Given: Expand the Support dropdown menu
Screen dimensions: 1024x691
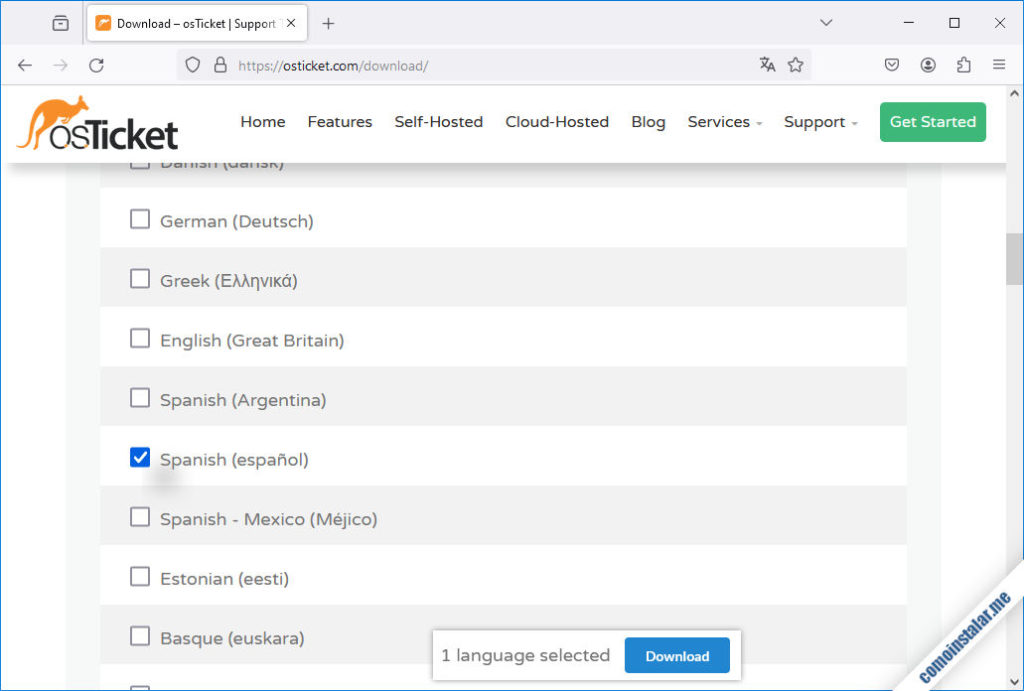Looking at the screenshot, I should point(820,122).
